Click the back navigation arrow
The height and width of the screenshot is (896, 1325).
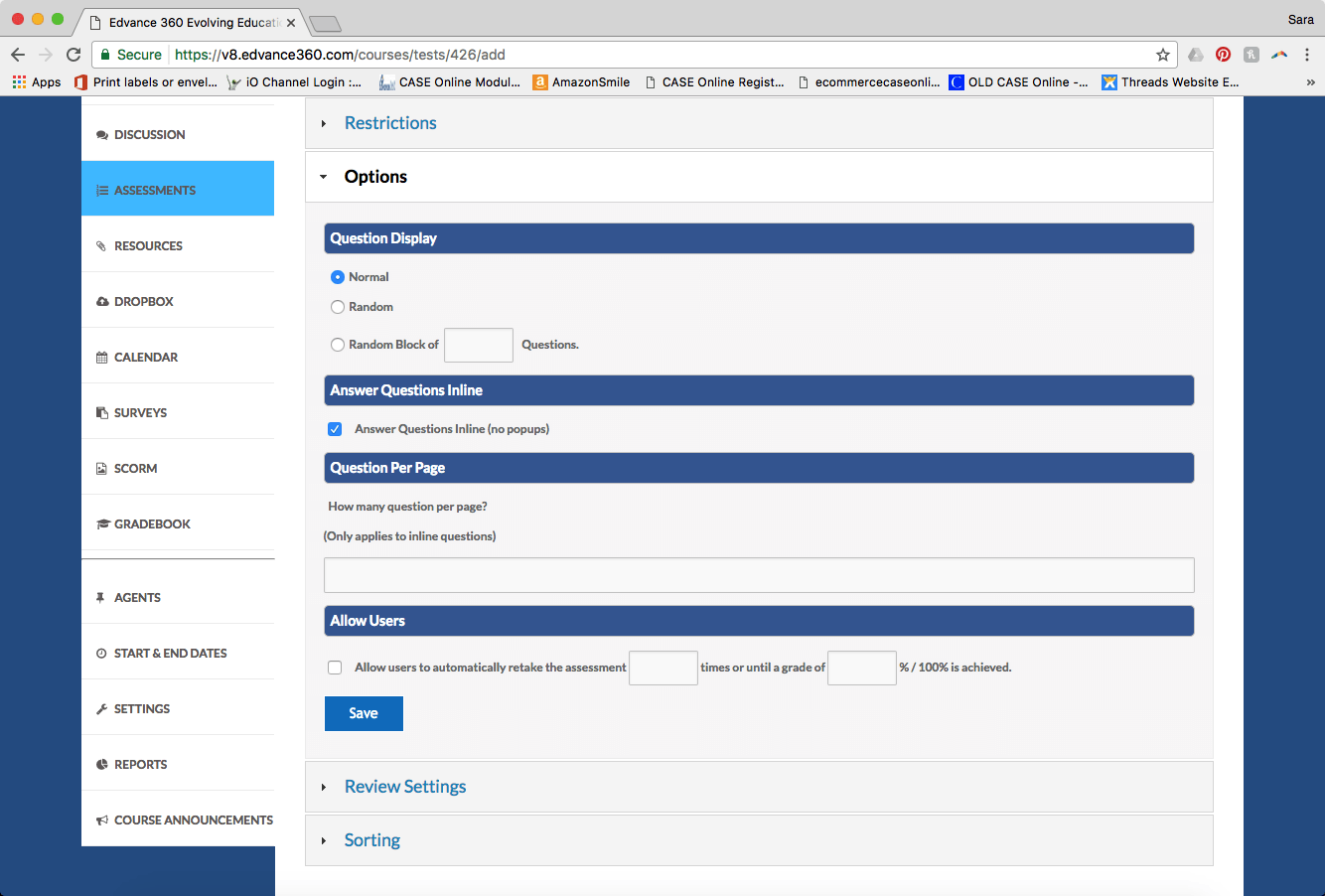[18, 55]
